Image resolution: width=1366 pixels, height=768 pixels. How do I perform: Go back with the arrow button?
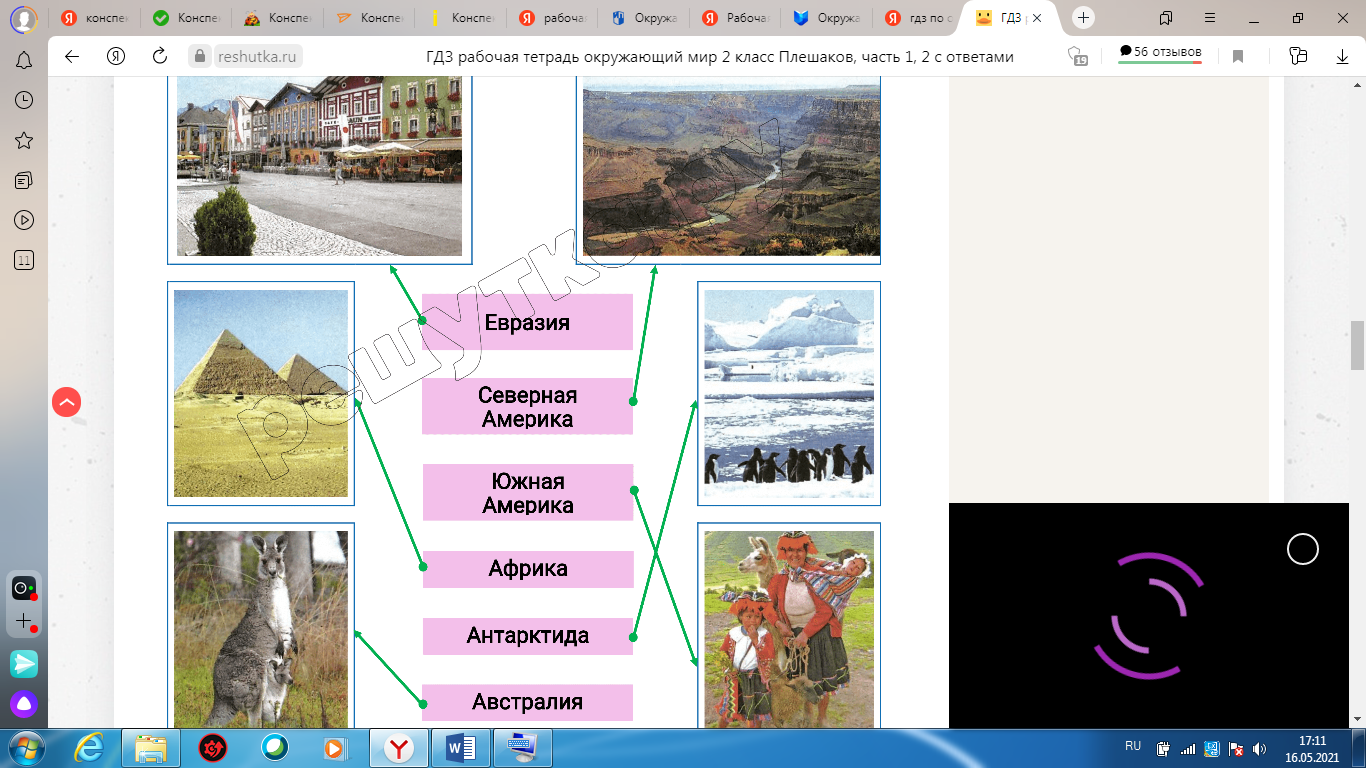[71, 57]
